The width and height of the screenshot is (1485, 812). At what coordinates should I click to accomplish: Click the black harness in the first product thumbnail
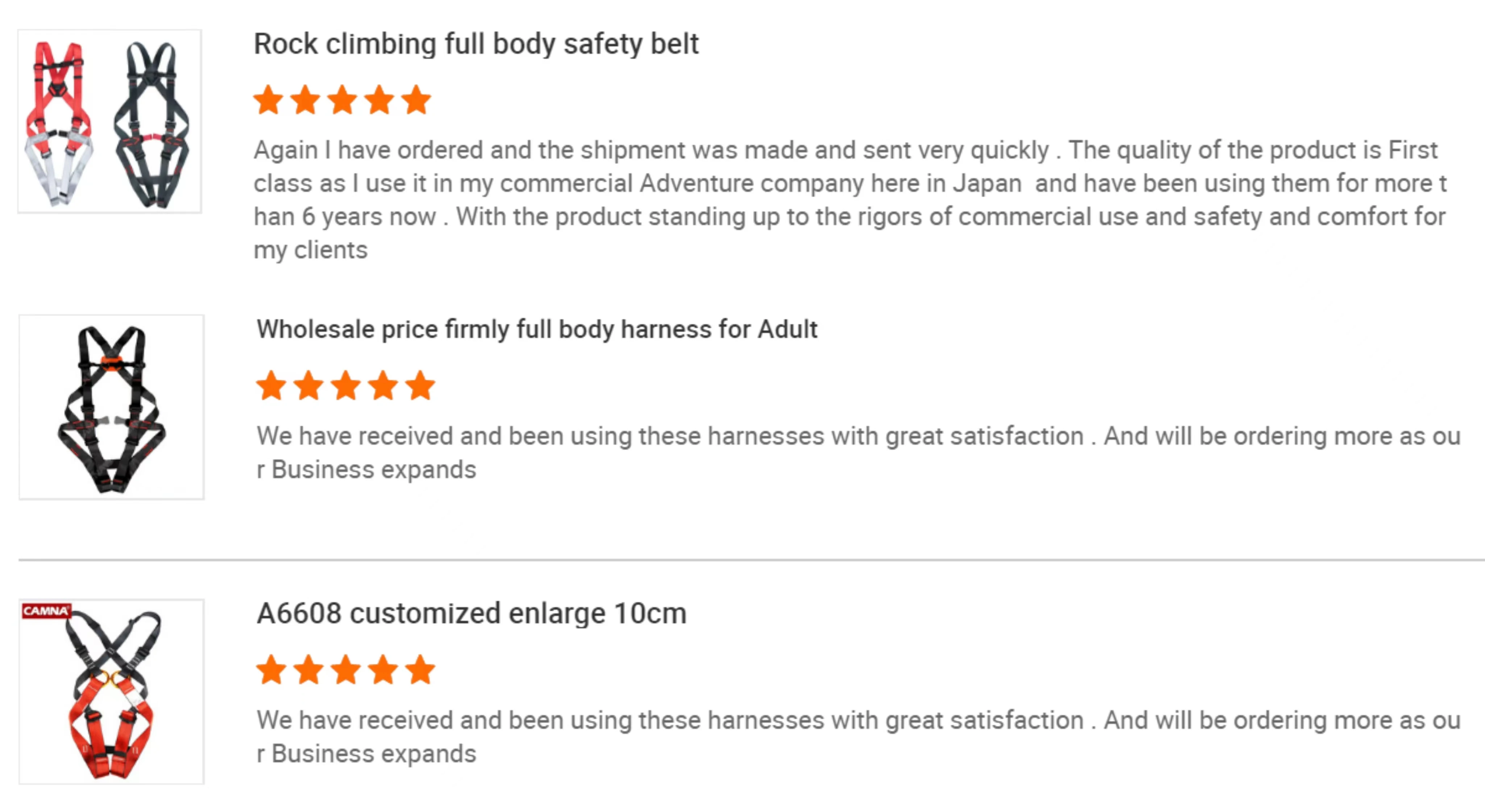pyautogui.click(x=152, y=123)
